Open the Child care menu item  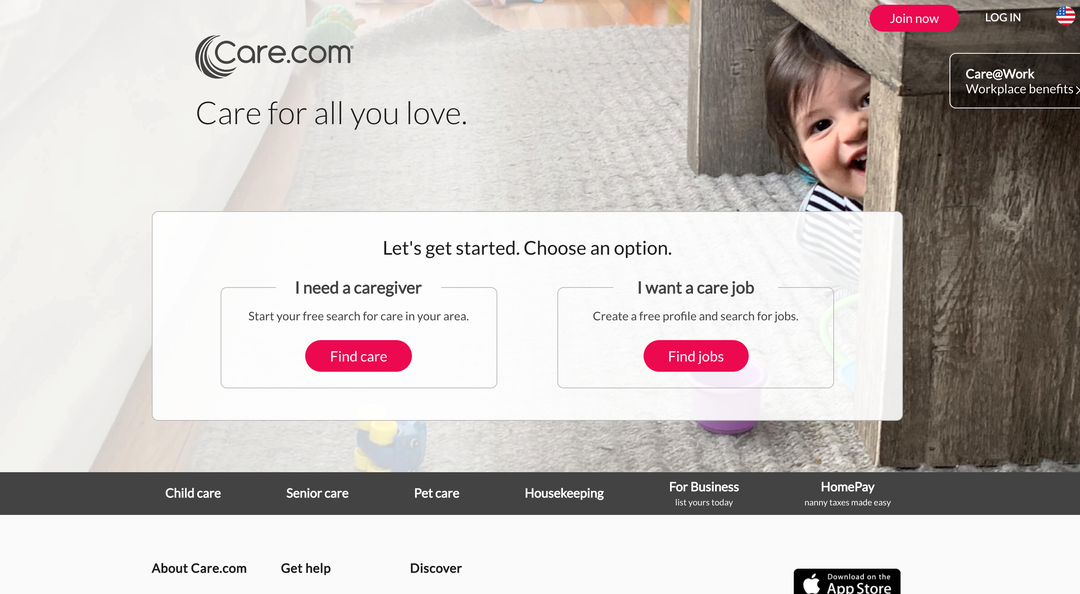pos(193,493)
